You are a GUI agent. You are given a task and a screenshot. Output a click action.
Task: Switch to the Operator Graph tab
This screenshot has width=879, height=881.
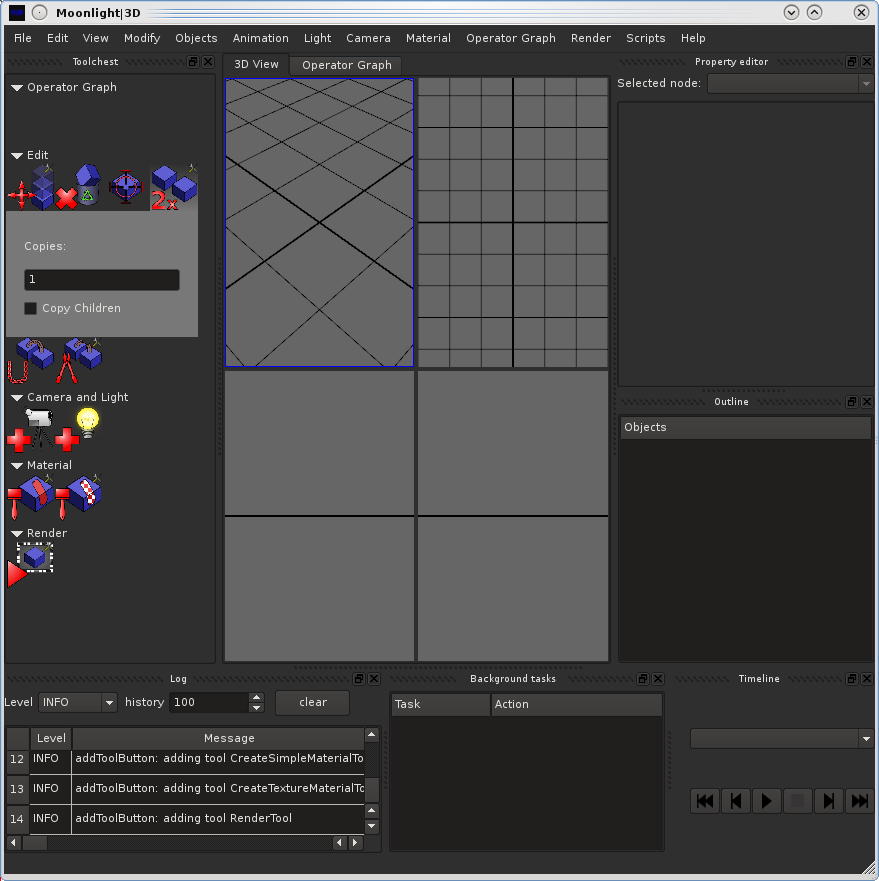[x=347, y=65]
